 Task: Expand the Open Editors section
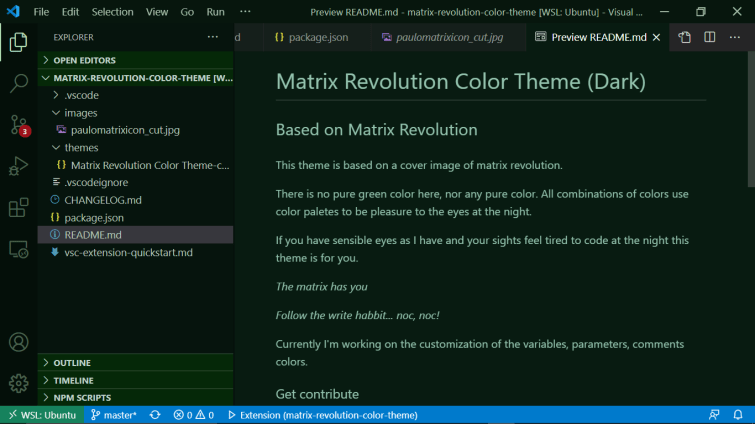point(136,60)
